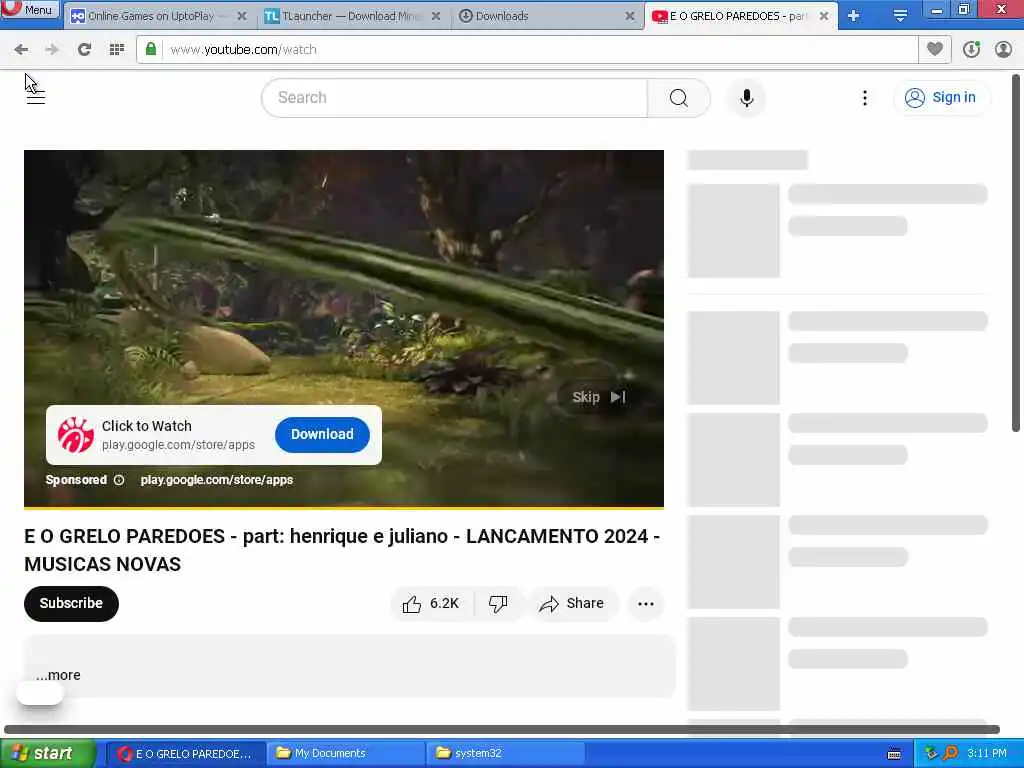
Task: Share the video
Action: coord(572,604)
